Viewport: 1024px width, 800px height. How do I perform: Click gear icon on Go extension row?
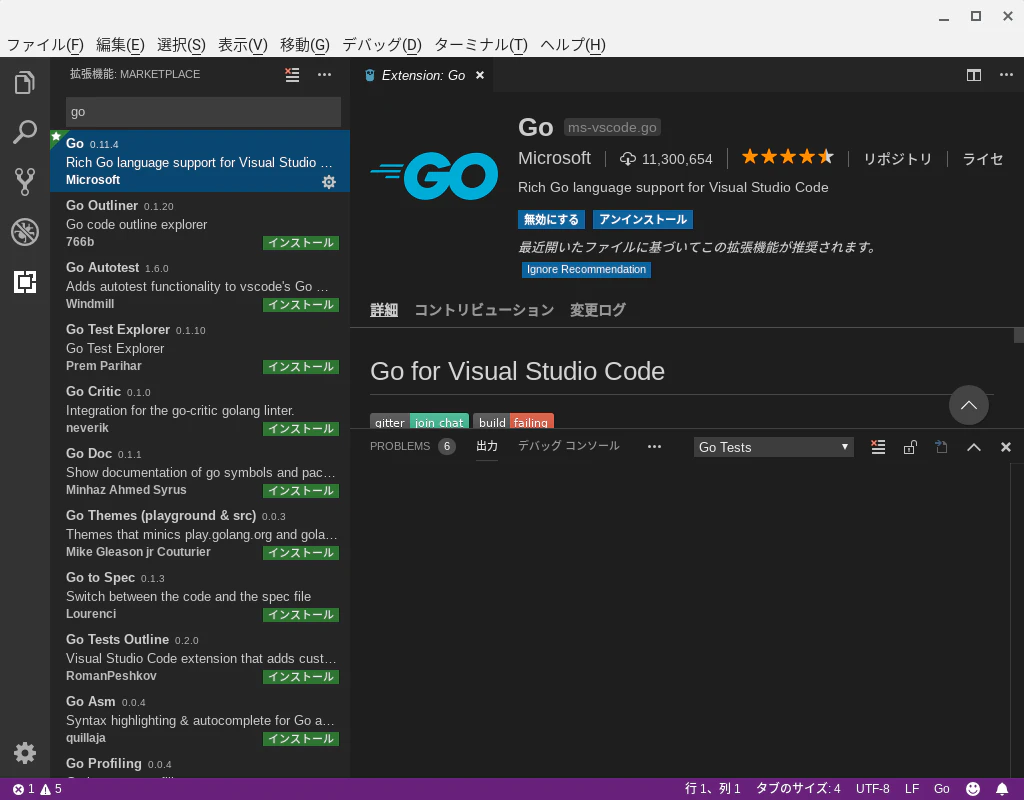pyautogui.click(x=329, y=182)
